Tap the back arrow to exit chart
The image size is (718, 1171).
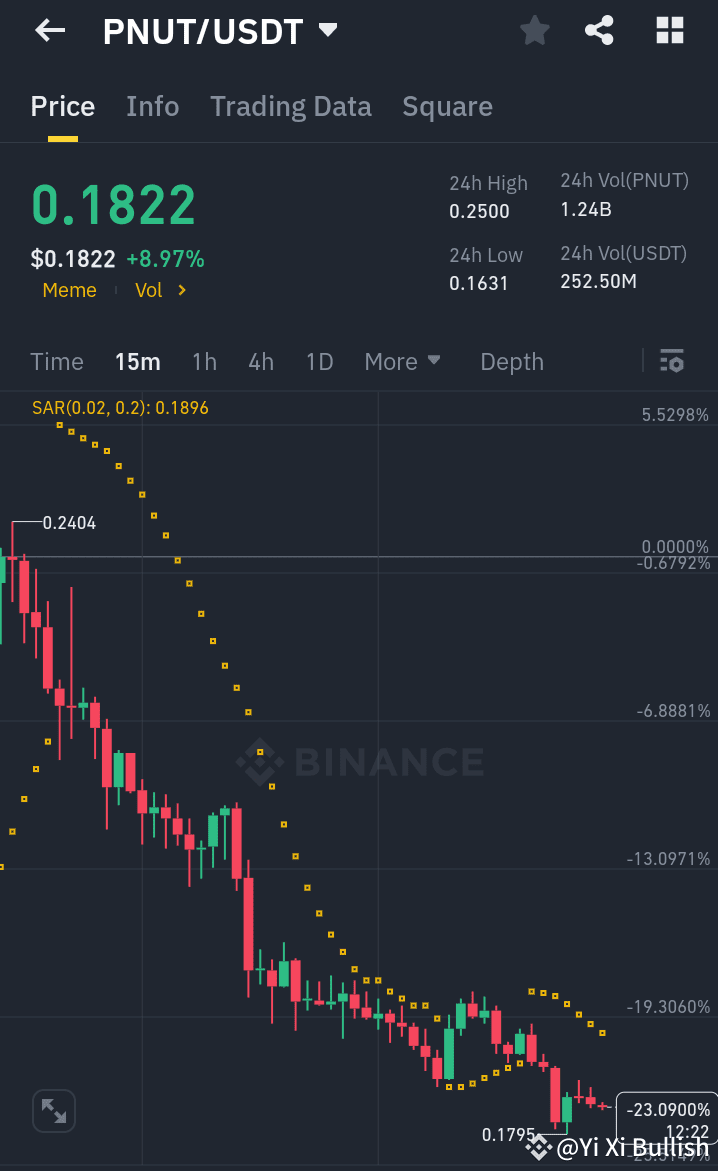click(x=48, y=30)
